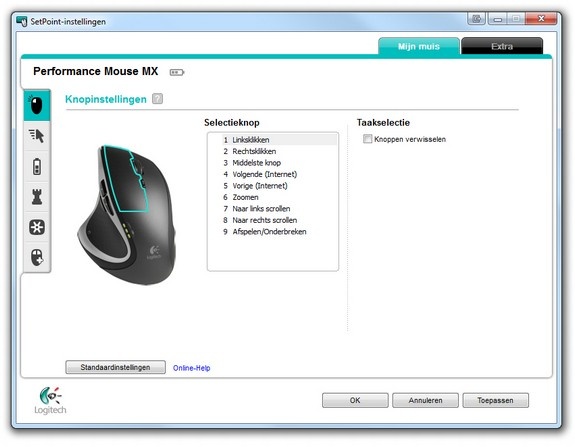Screen dimensions: 575x447
Task: Switch to the Extra tab
Action: point(502,46)
